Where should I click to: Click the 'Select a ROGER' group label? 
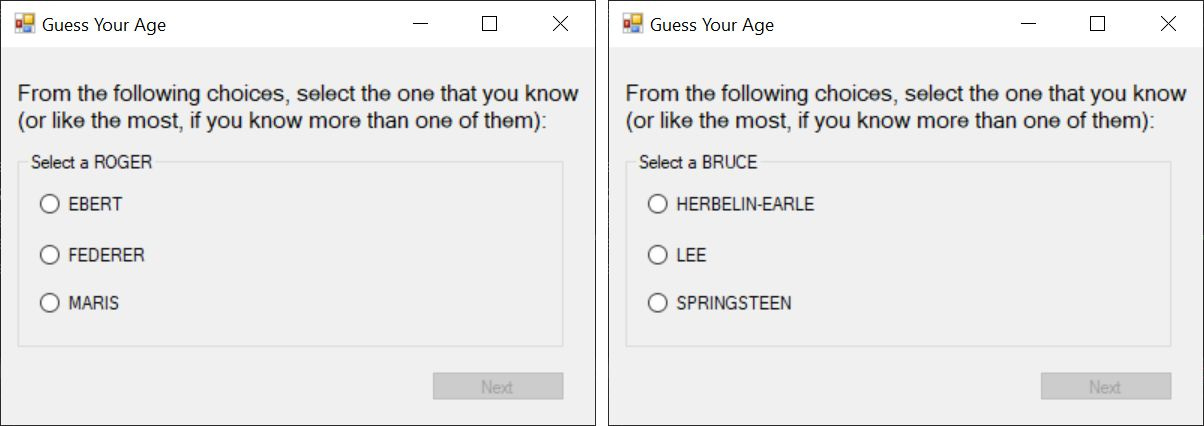coord(92,162)
